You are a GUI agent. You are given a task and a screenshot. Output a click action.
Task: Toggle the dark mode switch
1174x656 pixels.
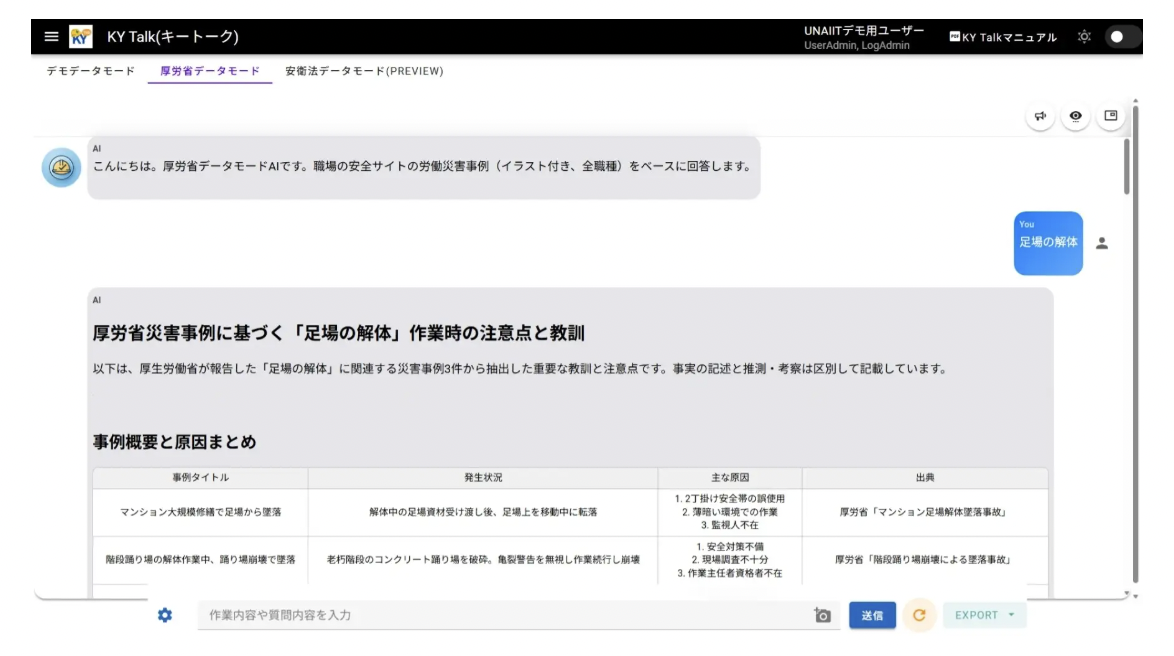(1122, 37)
